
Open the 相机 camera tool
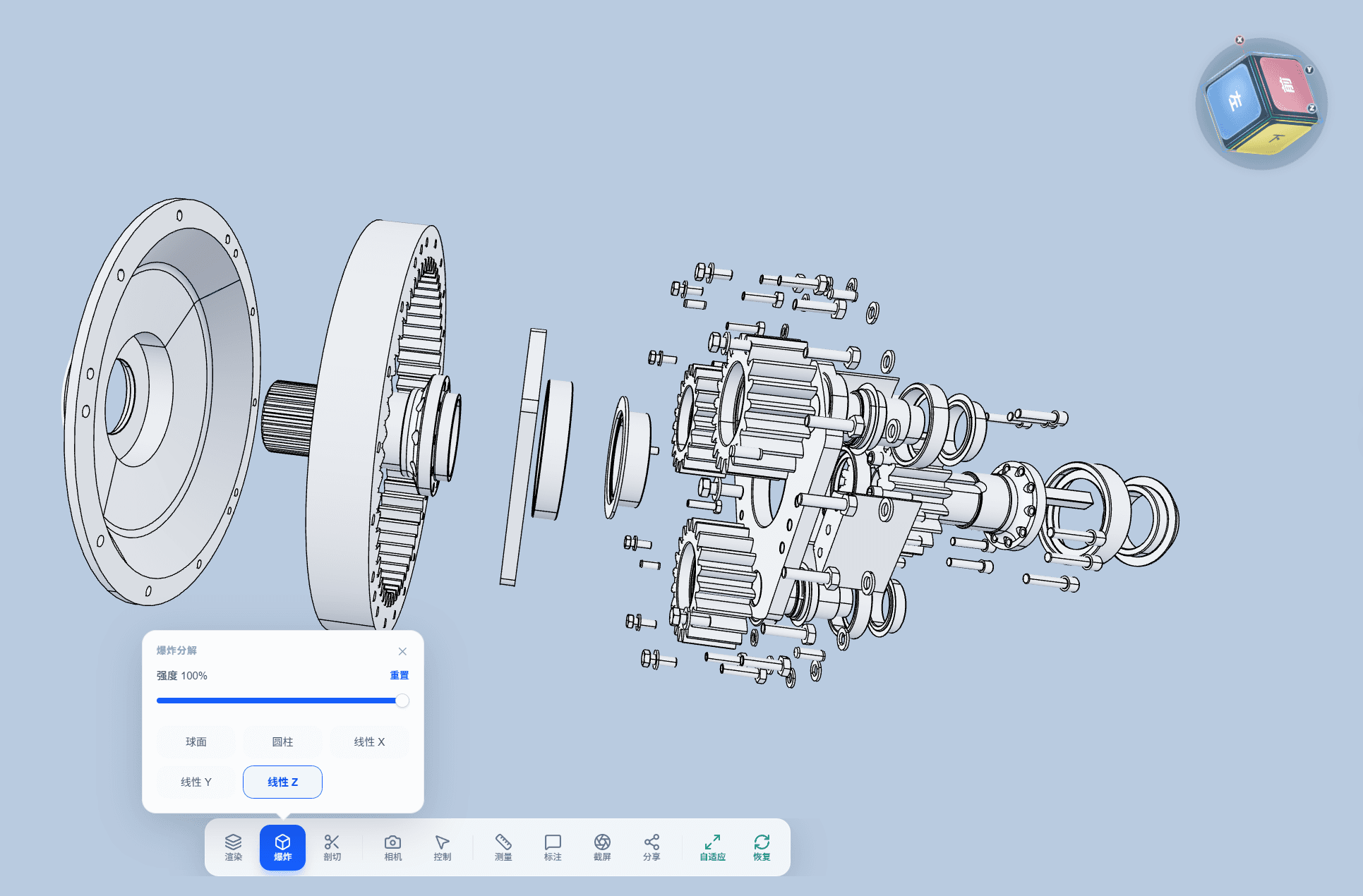pyautogui.click(x=393, y=847)
